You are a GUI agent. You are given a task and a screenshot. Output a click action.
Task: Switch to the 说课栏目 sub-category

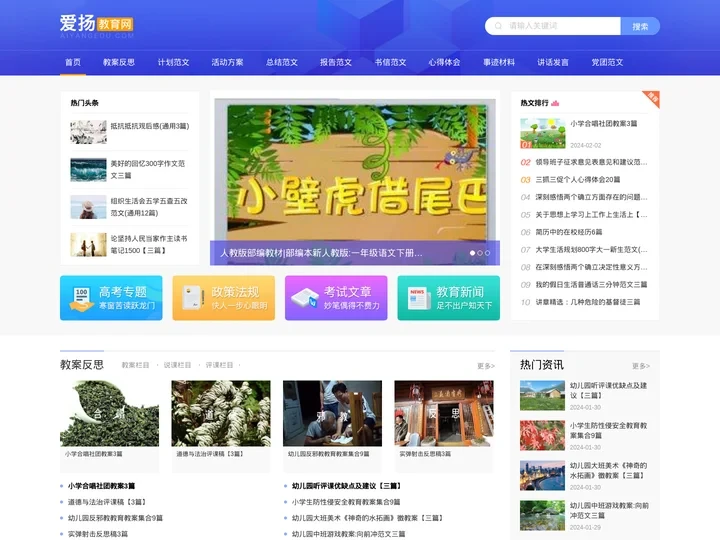click(177, 366)
